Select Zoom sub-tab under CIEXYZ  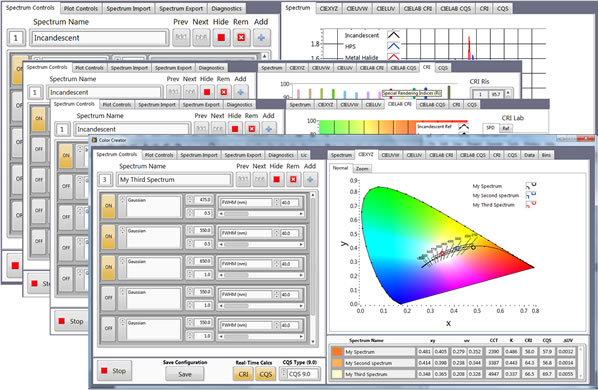pos(362,169)
